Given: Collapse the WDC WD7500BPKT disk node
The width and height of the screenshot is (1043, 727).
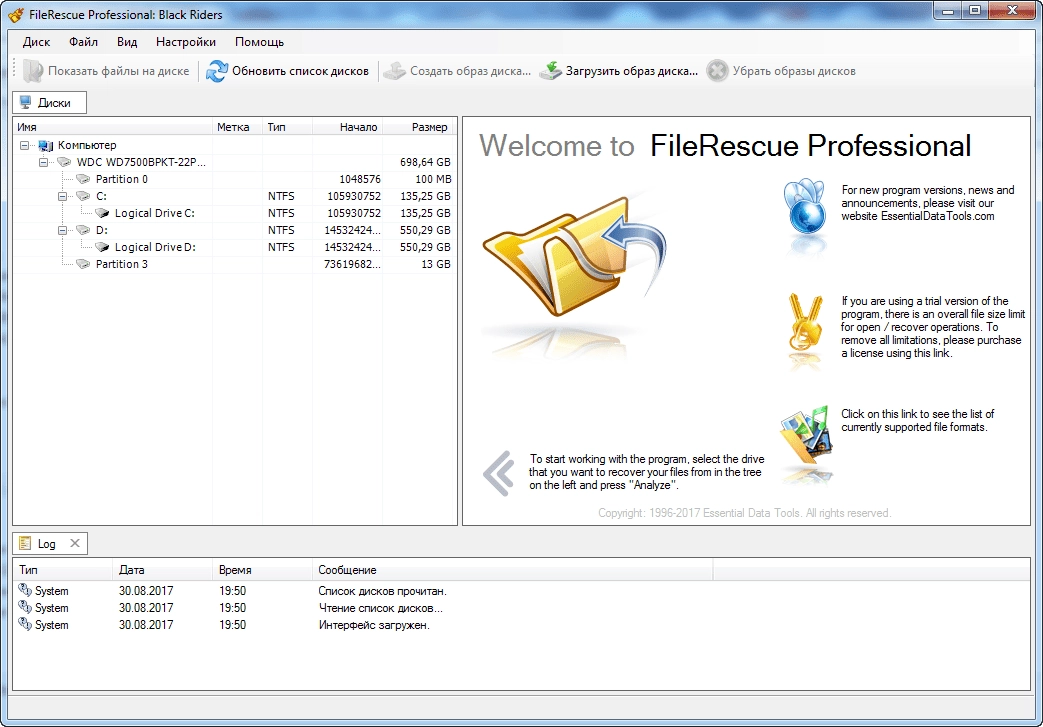Looking at the screenshot, I should tap(43, 162).
